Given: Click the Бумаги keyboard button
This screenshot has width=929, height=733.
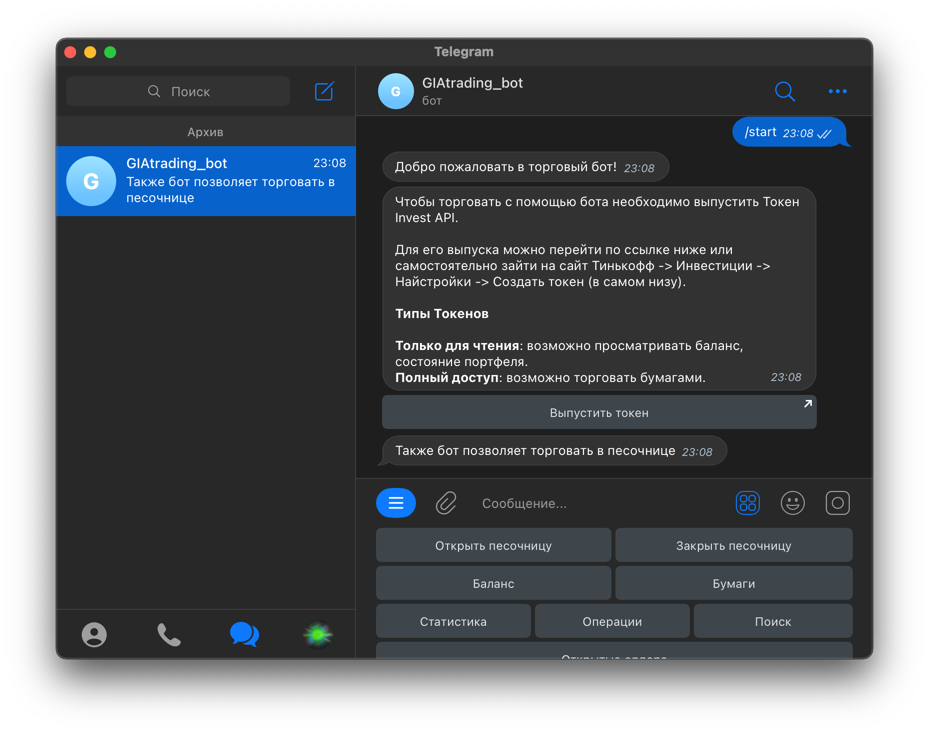Looking at the screenshot, I should tap(733, 583).
